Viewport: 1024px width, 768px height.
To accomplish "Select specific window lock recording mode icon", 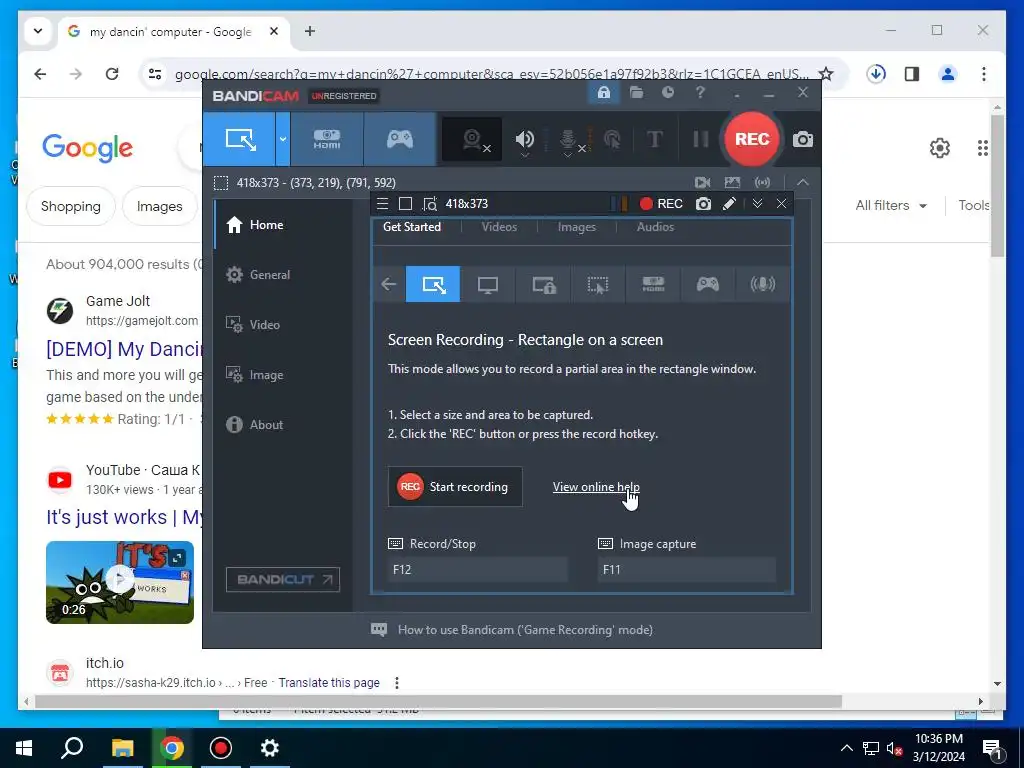I will [x=543, y=284].
